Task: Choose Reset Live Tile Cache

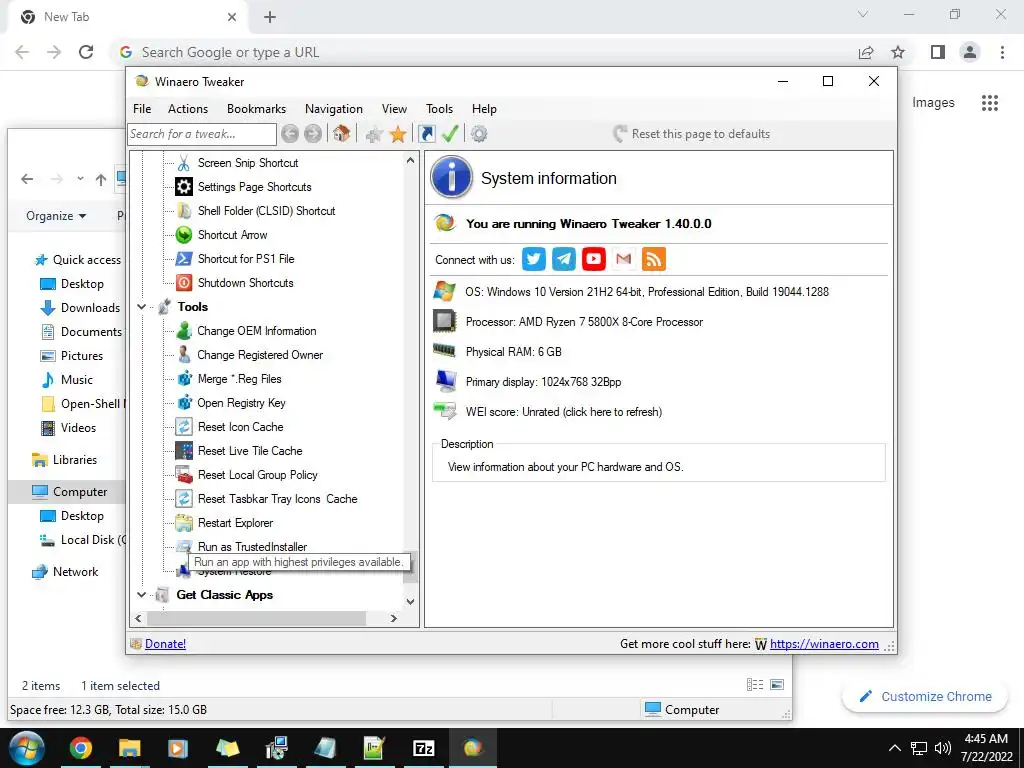Action: [249, 451]
